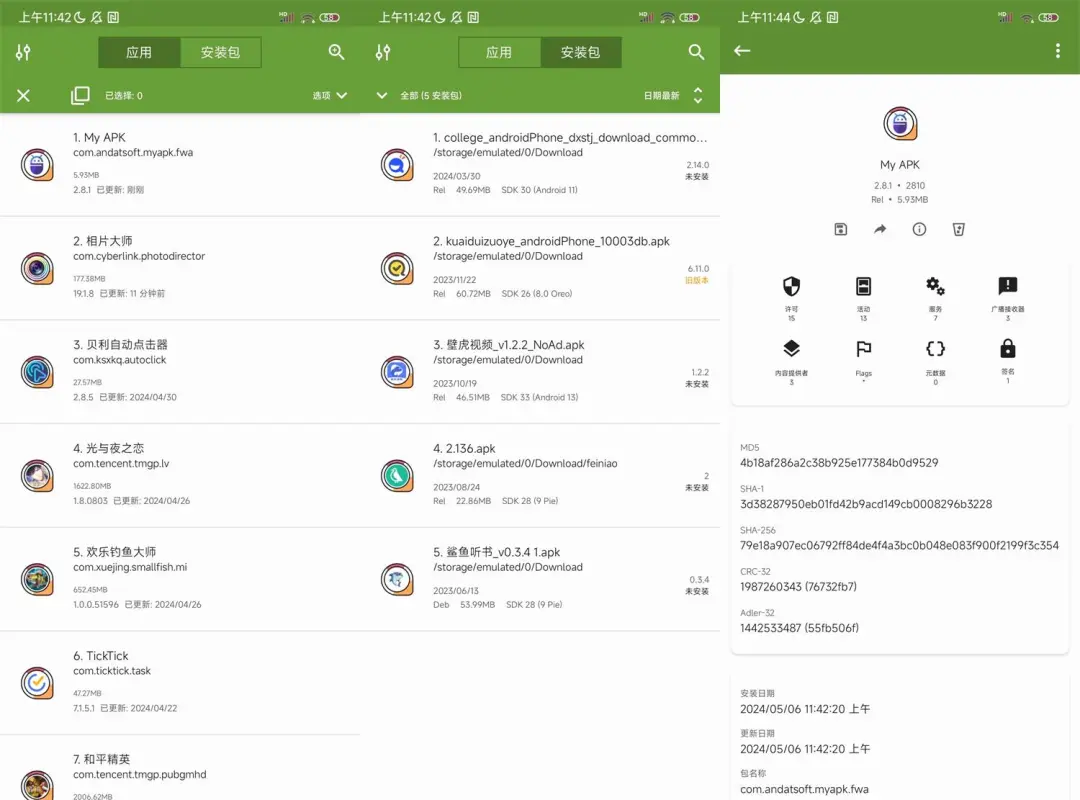1080x800 pixels.
Task: Open the app info circle icon
Action: pyautogui.click(x=919, y=229)
